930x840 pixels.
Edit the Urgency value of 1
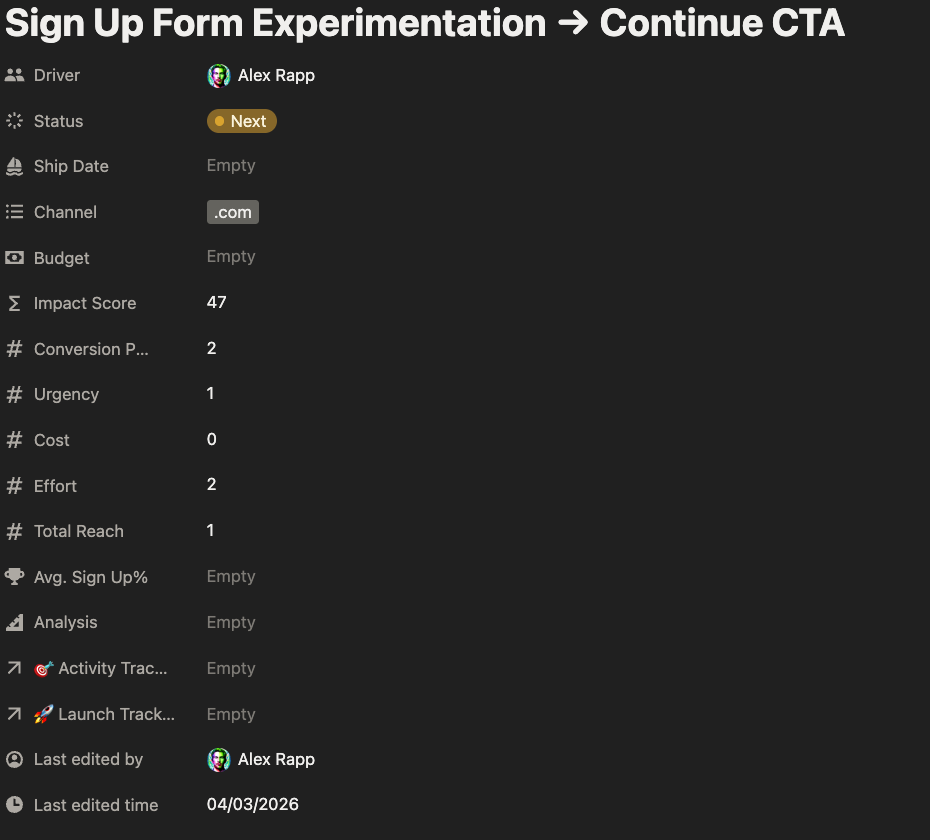[x=211, y=394]
